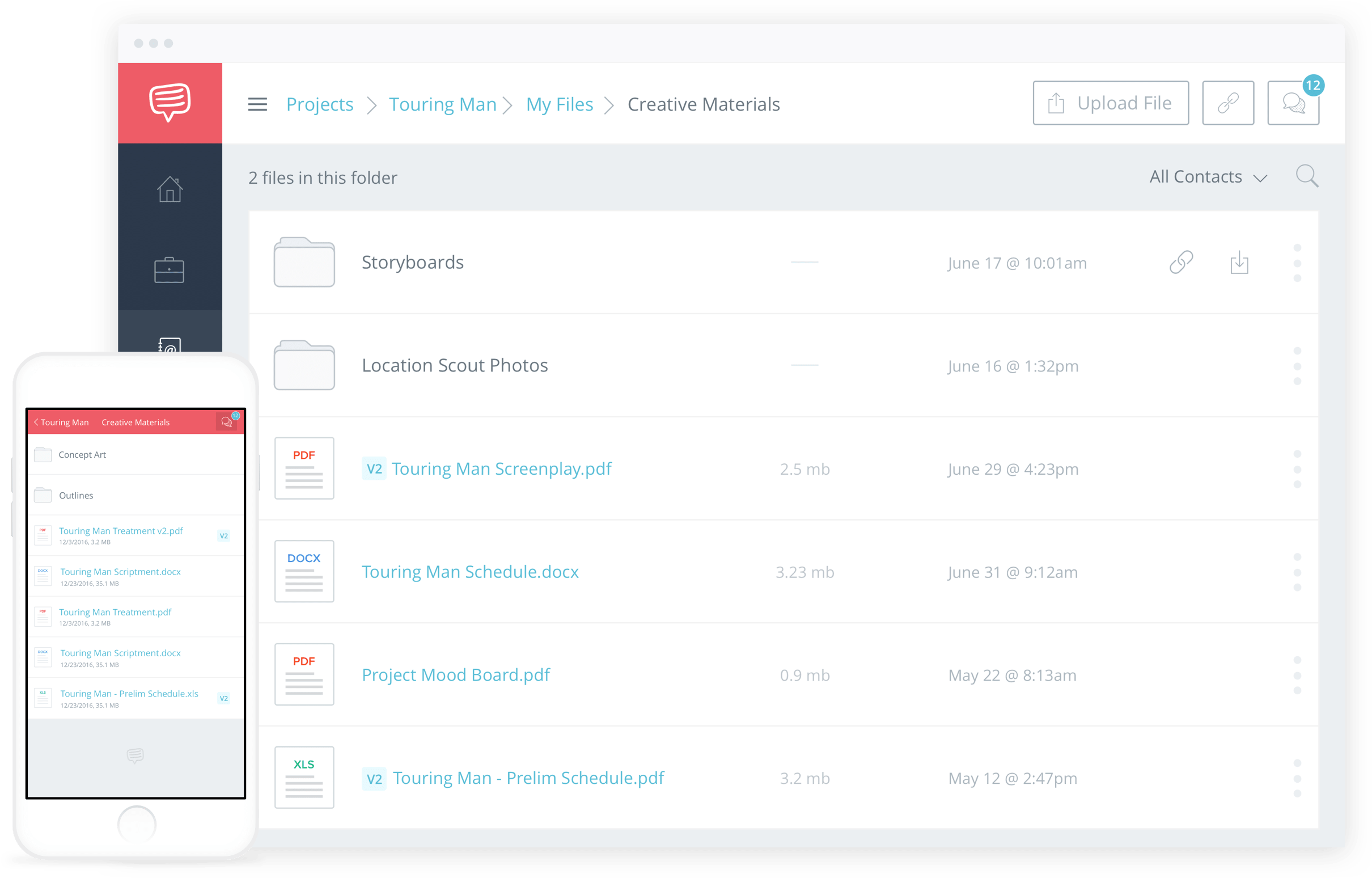Tap the chat bubble icon in the mobile header
Screen dimensions: 1372x878
point(227,422)
